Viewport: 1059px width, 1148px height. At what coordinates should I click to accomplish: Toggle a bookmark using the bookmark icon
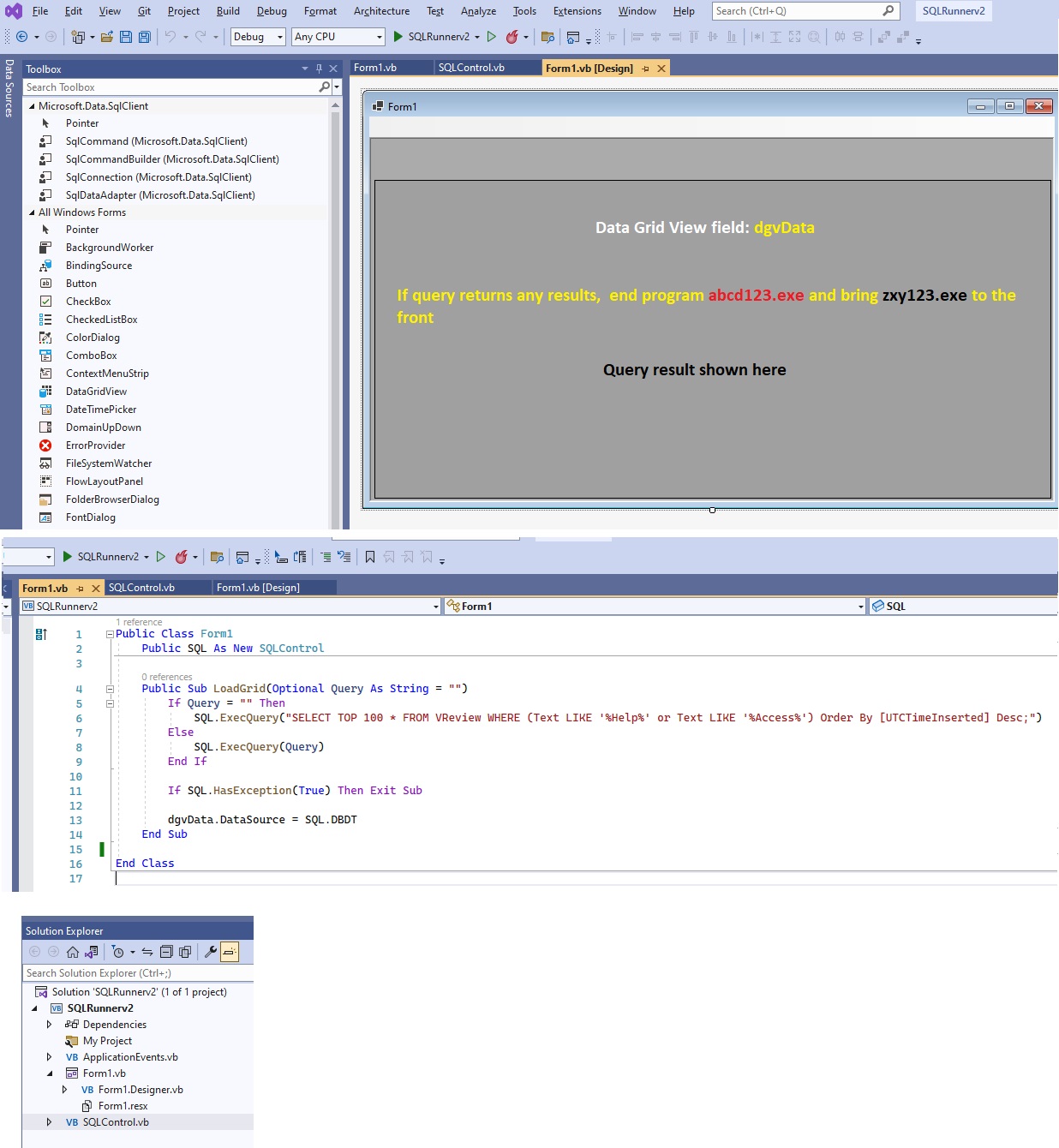(369, 557)
